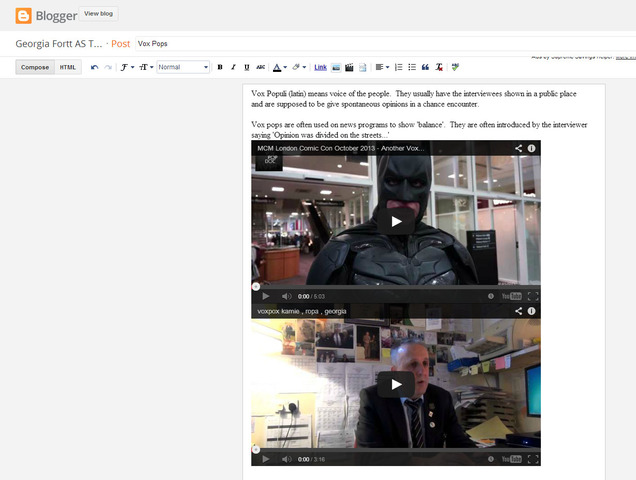
Task: Play the voxpox kamie ropa georgia video
Action: [396, 385]
